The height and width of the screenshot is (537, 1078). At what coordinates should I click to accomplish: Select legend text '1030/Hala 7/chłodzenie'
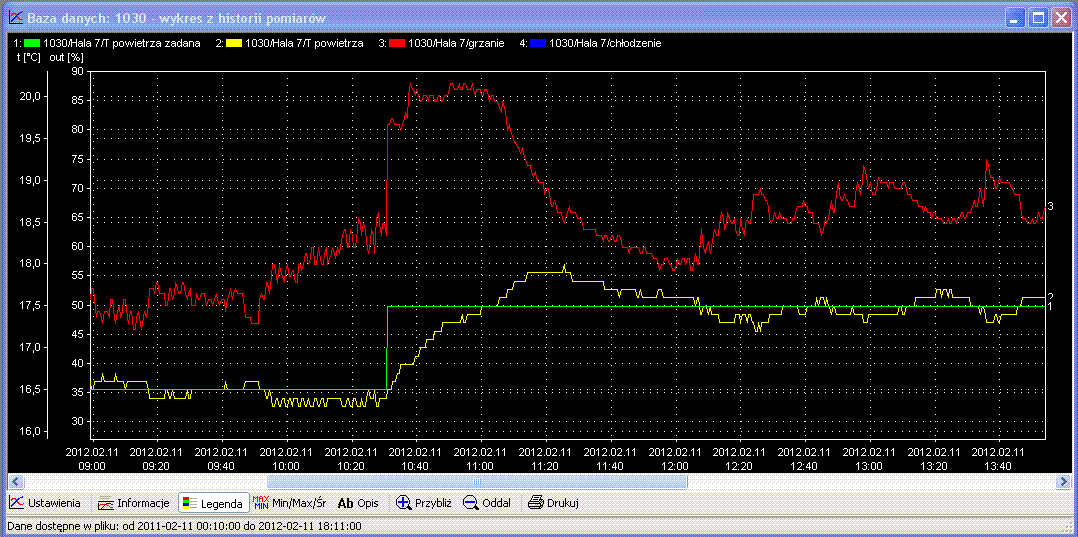tap(606, 43)
